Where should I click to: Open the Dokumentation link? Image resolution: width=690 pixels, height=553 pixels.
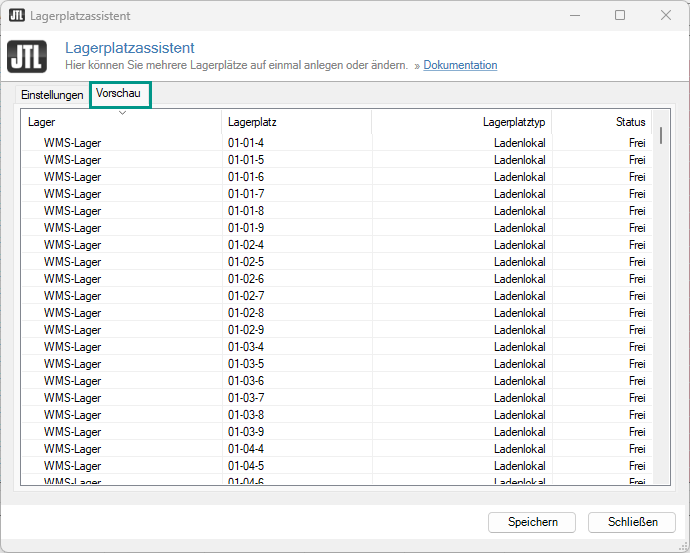pos(460,65)
